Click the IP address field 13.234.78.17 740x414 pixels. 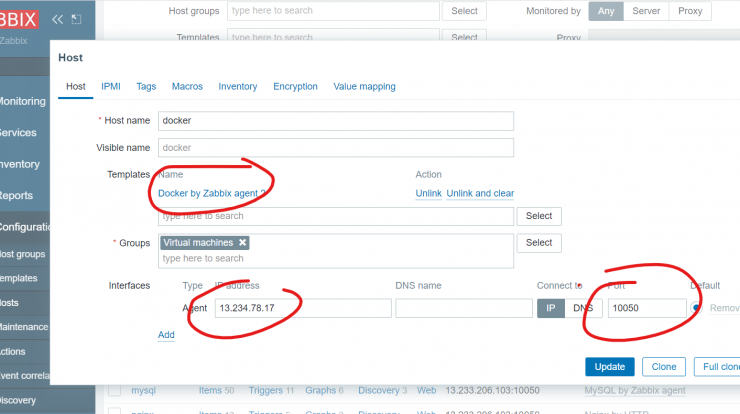tap(303, 308)
